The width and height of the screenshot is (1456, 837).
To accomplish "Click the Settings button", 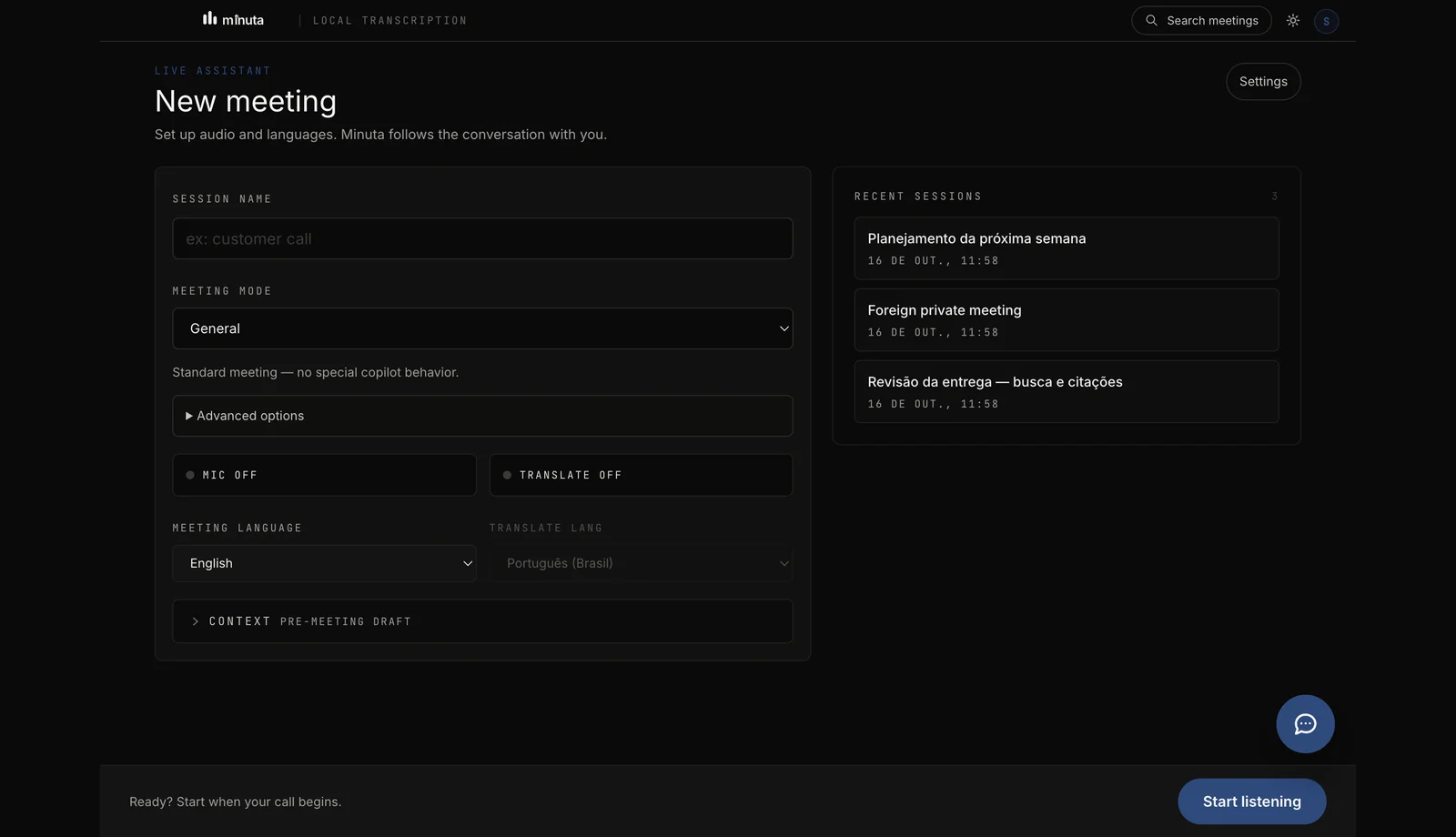I will (1263, 81).
